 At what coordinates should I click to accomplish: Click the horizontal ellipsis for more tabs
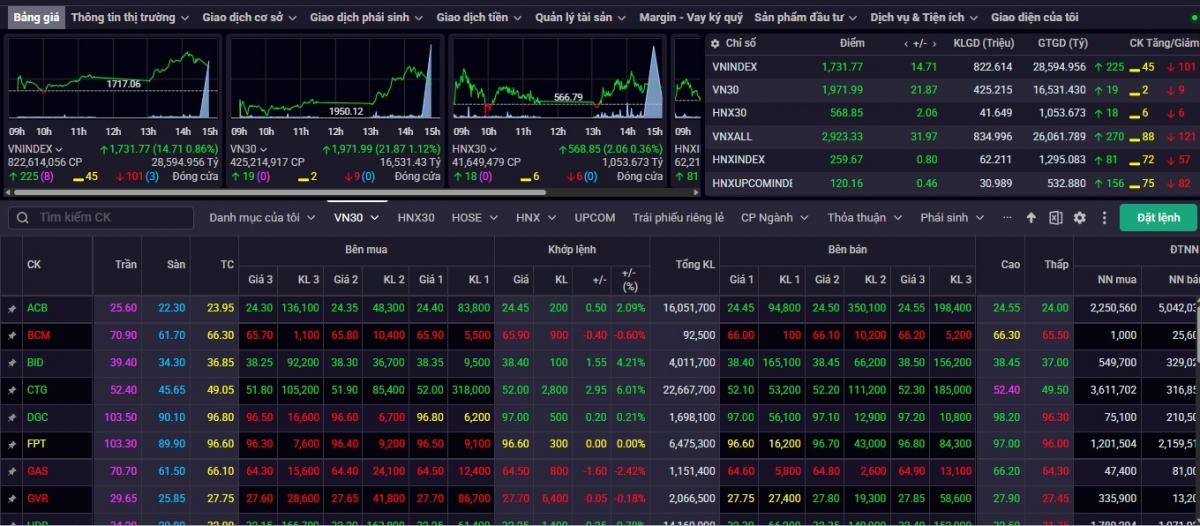pyautogui.click(x=1006, y=218)
